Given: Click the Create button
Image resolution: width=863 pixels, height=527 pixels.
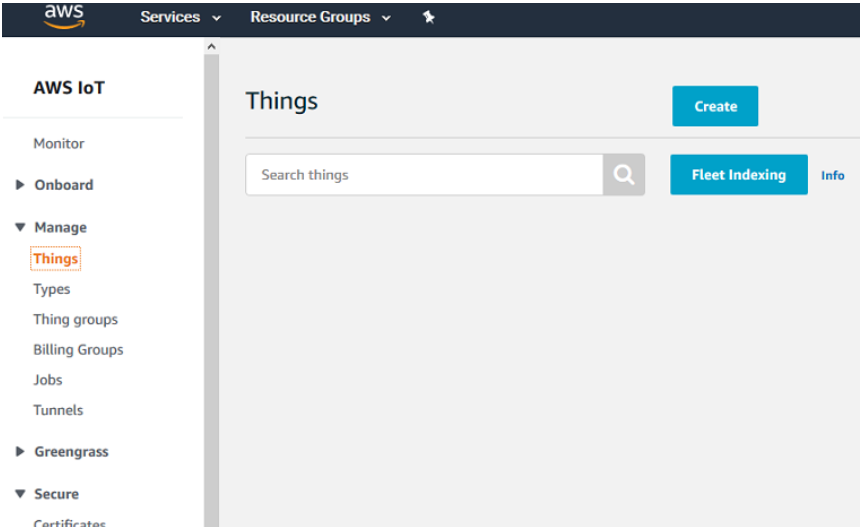Looking at the screenshot, I should click(715, 106).
